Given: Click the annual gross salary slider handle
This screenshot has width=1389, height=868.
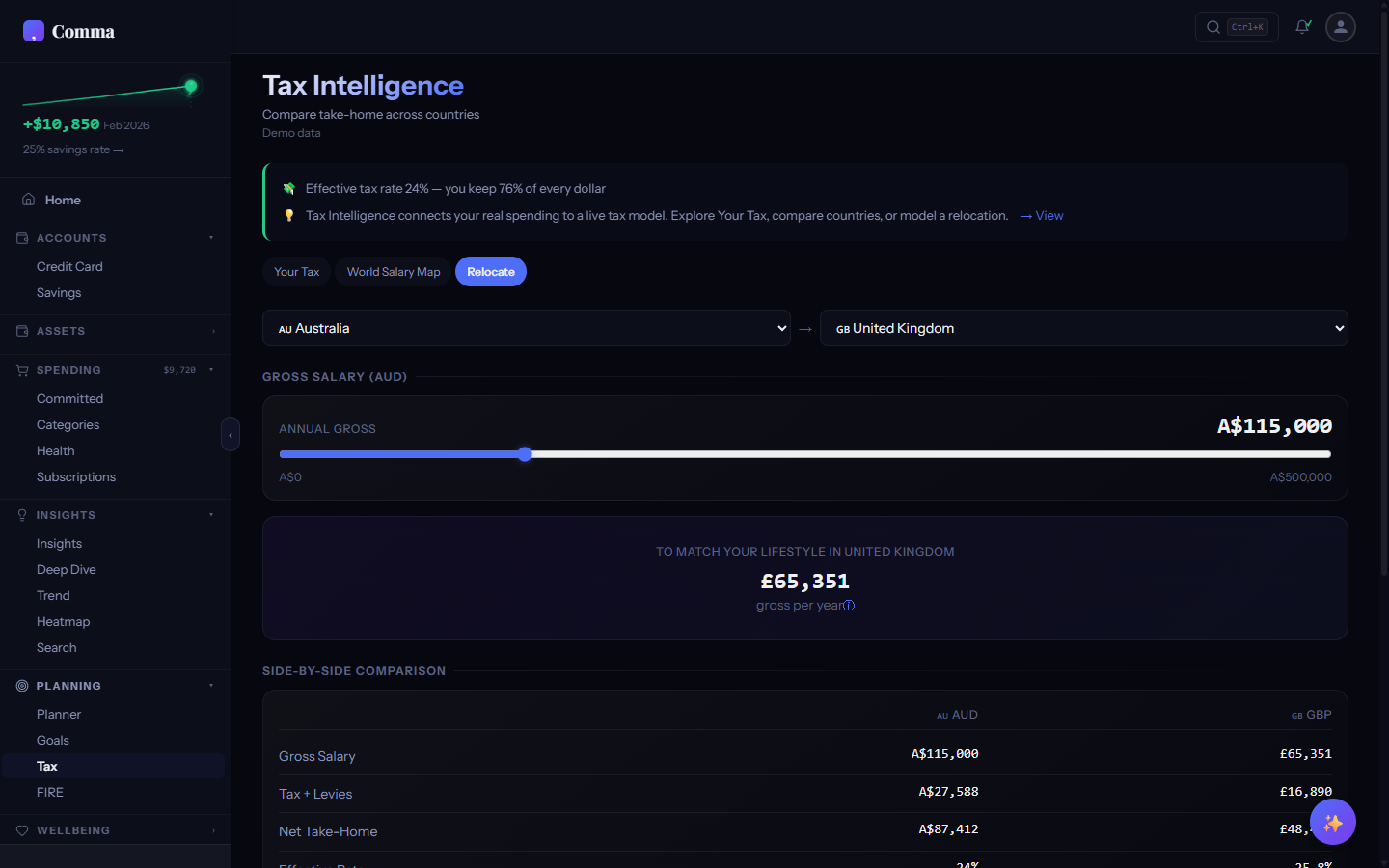Looking at the screenshot, I should point(525,454).
